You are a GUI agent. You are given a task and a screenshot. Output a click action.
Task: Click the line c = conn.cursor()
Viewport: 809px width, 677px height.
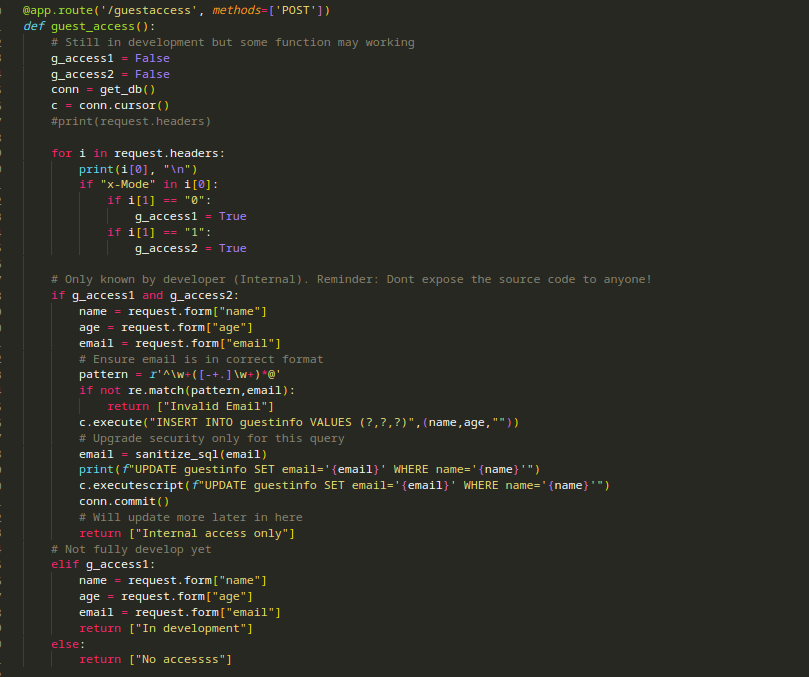coord(110,106)
